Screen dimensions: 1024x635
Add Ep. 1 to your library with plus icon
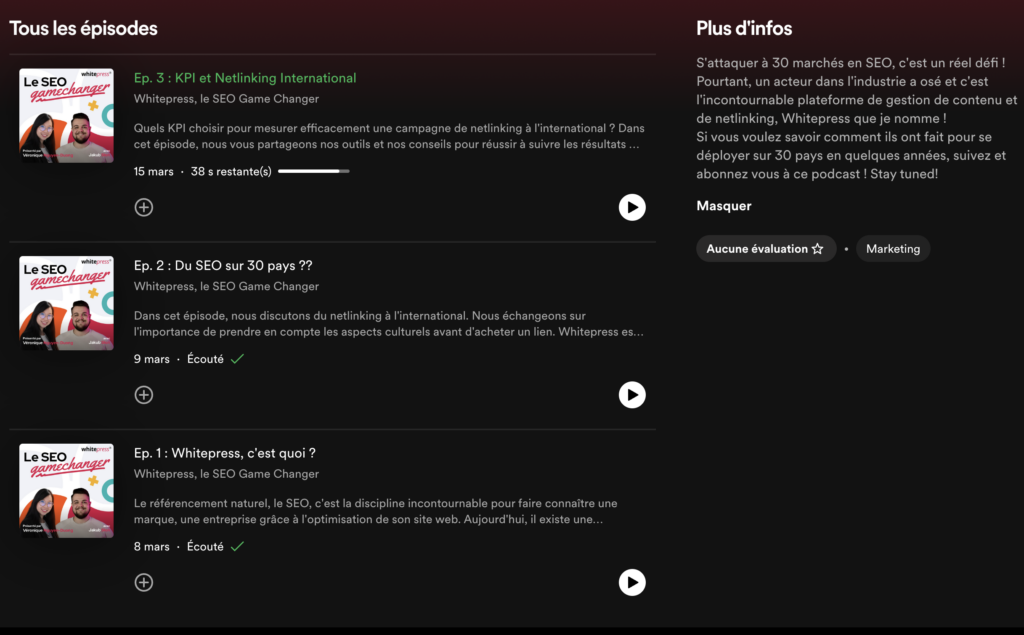pyautogui.click(x=144, y=582)
